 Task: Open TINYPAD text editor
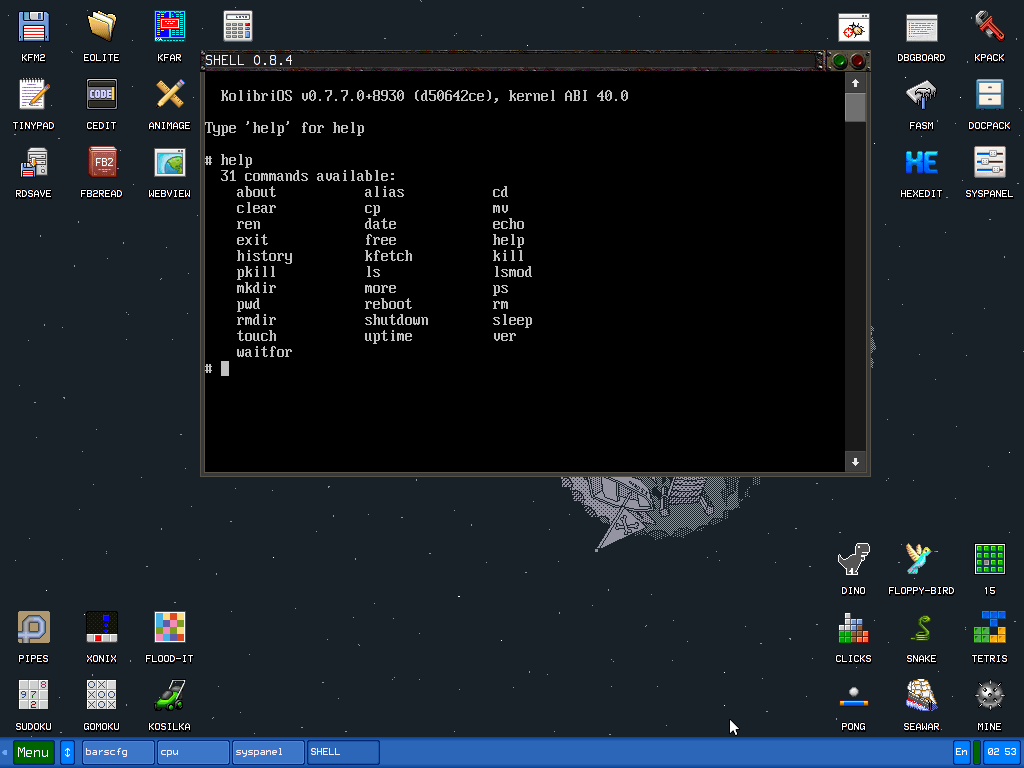pos(33,92)
